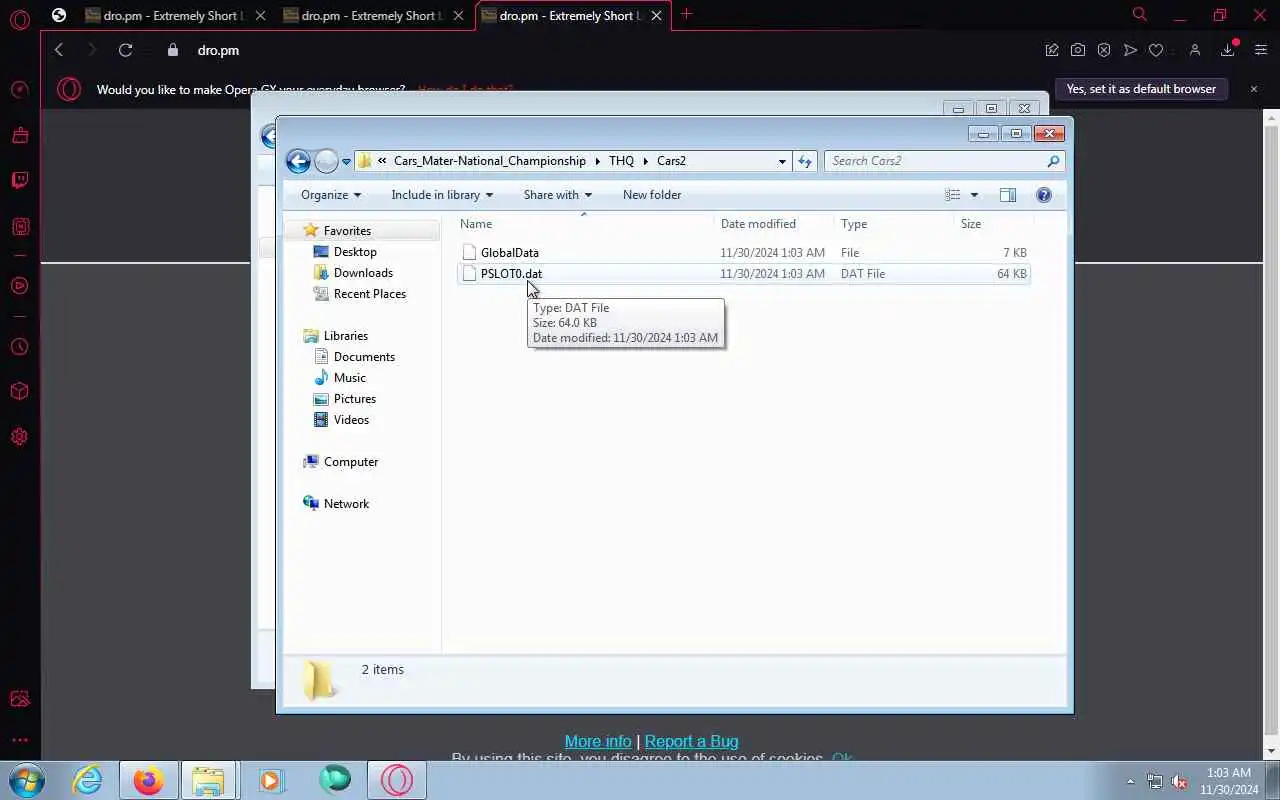Click the search tabs magnifier icon
The height and width of the screenshot is (800, 1280).
click(x=1139, y=14)
